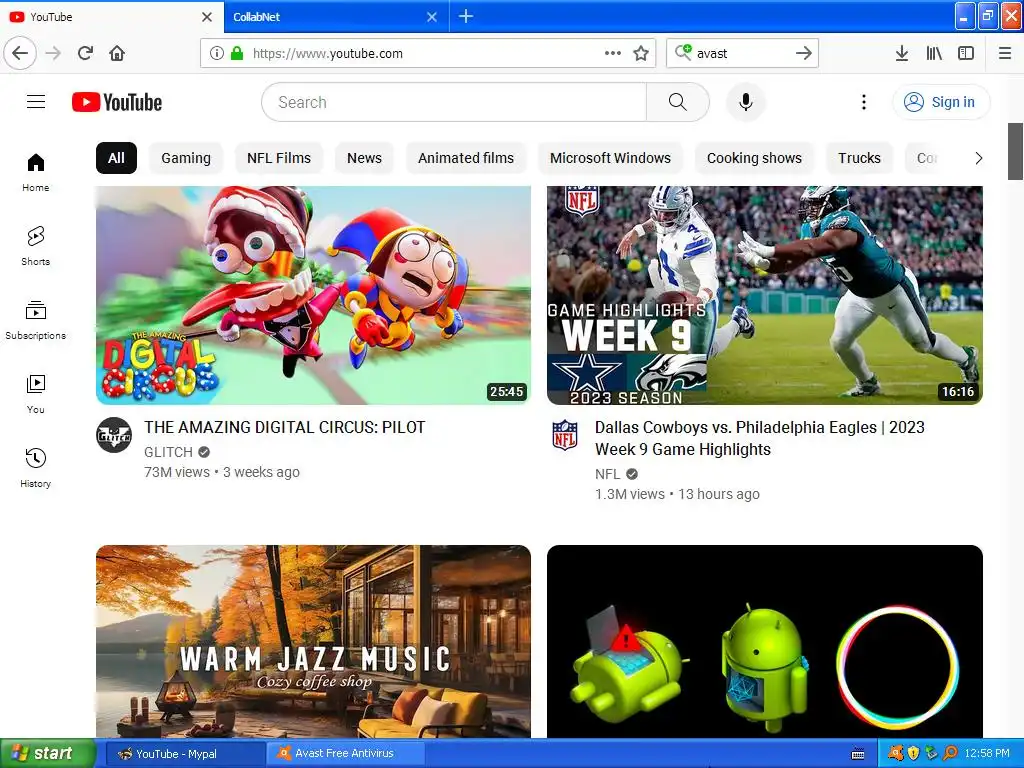Play the Digital Circus video thumbnail
Screen dimensions: 1024x768
(x=313, y=295)
